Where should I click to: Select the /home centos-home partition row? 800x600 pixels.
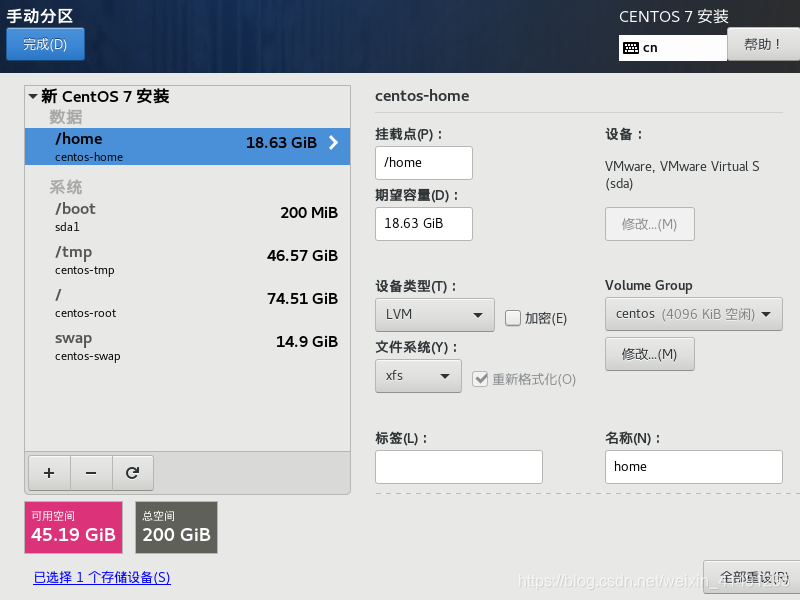pyautogui.click(x=187, y=146)
